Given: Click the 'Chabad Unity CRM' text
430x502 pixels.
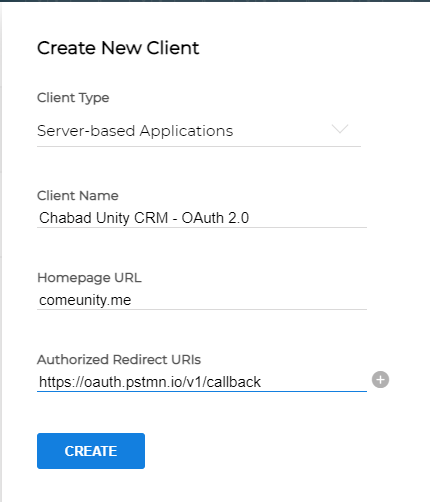Looking at the screenshot, I should (x=104, y=218).
